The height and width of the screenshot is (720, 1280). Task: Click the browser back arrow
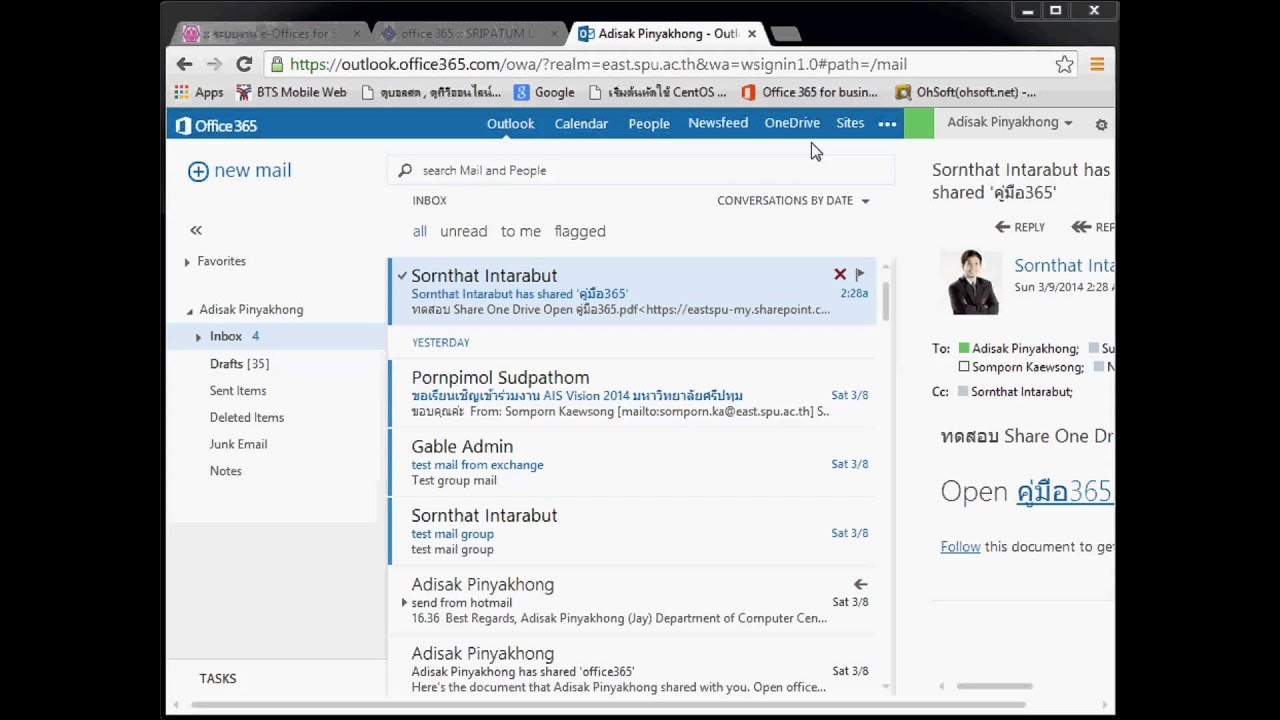pyautogui.click(x=184, y=64)
